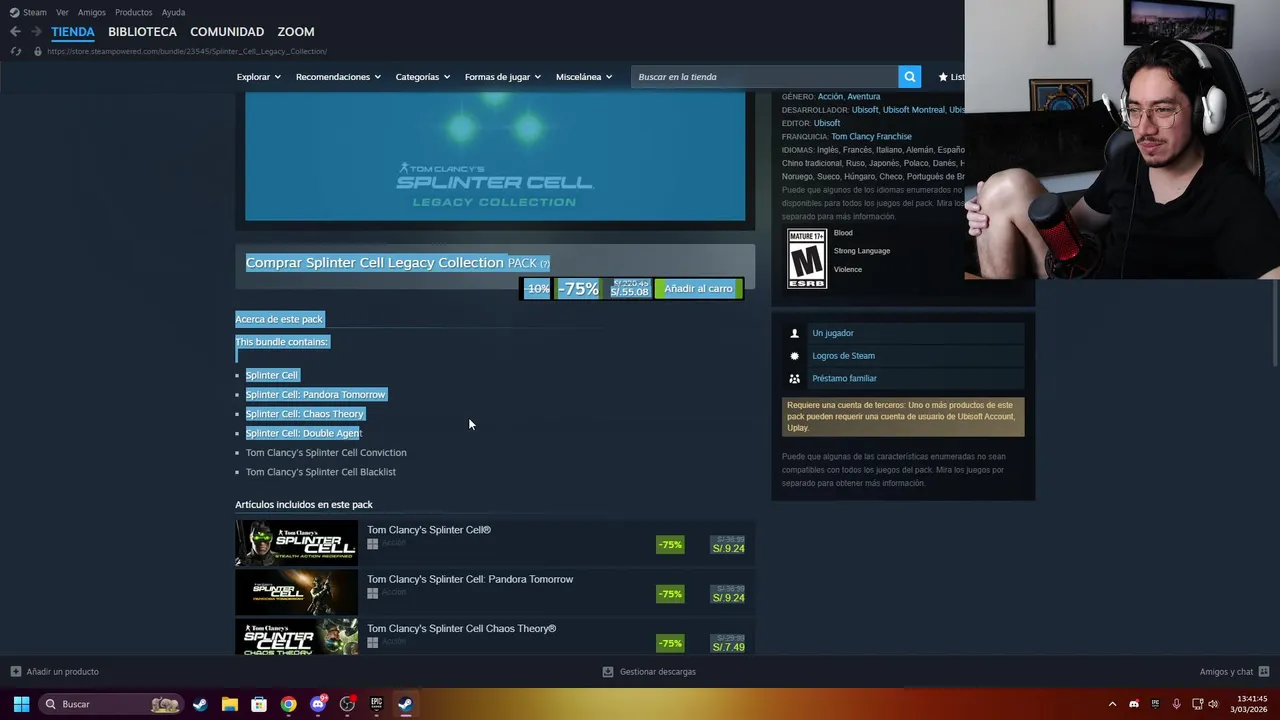Open the Productos menu
Screen dimensions: 1280x720
tap(134, 12)
